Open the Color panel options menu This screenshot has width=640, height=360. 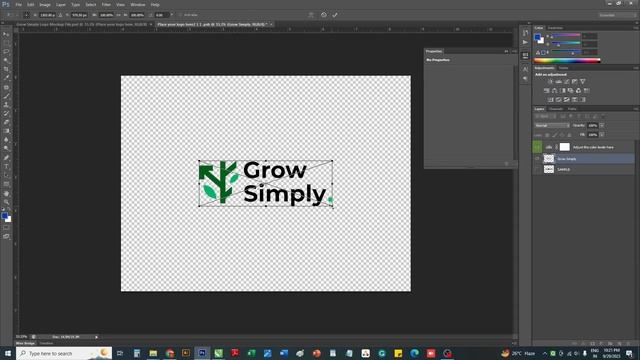tap(636, 28)
